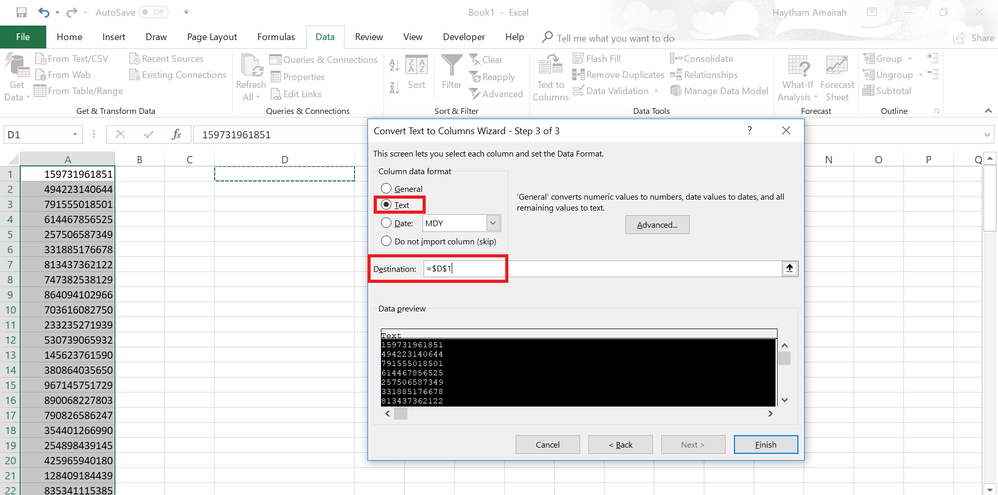Click Sort A to Z icon
Viewport: 998px width, 495px height.
(394, 64)
